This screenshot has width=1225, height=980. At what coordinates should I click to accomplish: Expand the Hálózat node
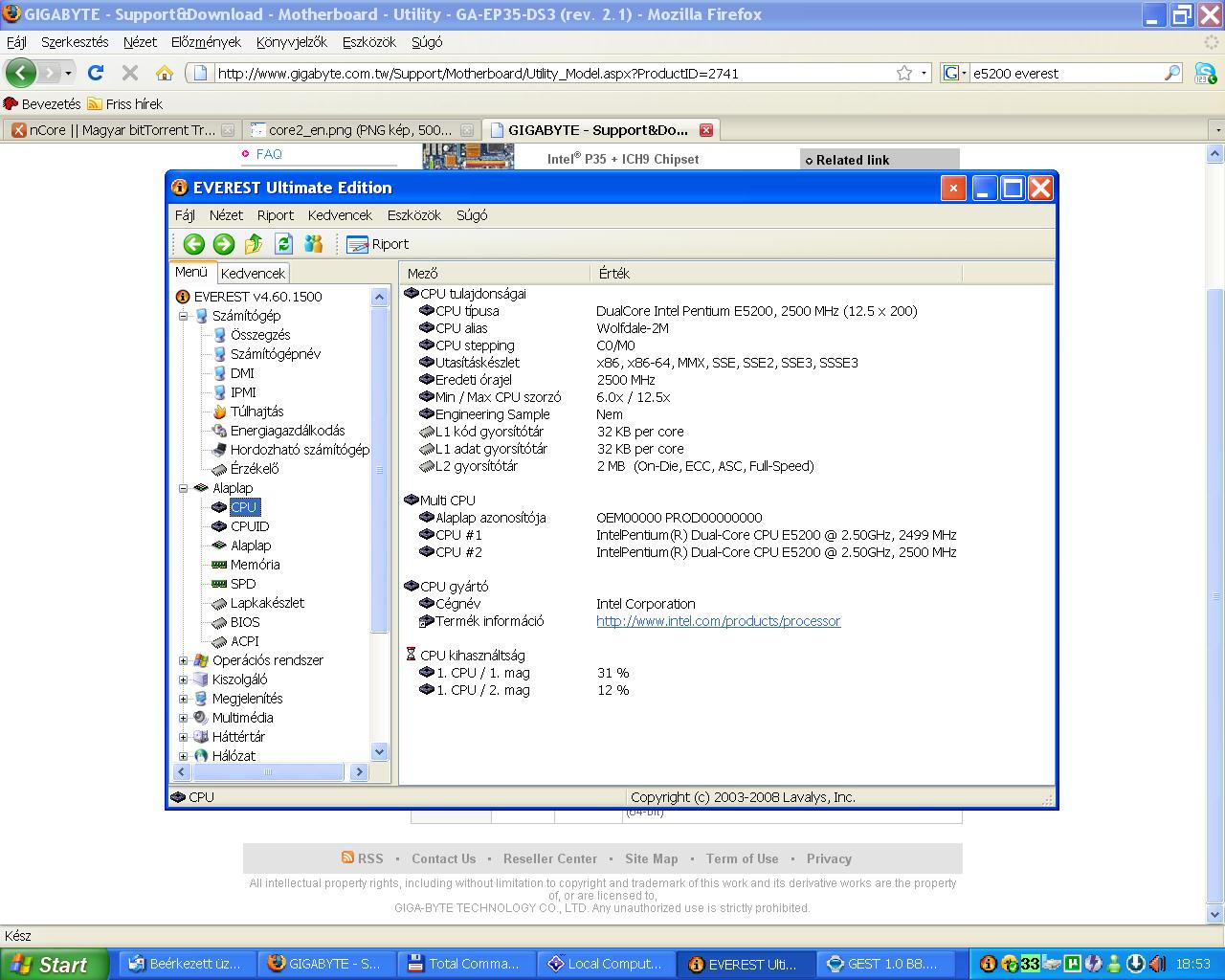pos(184,756)
